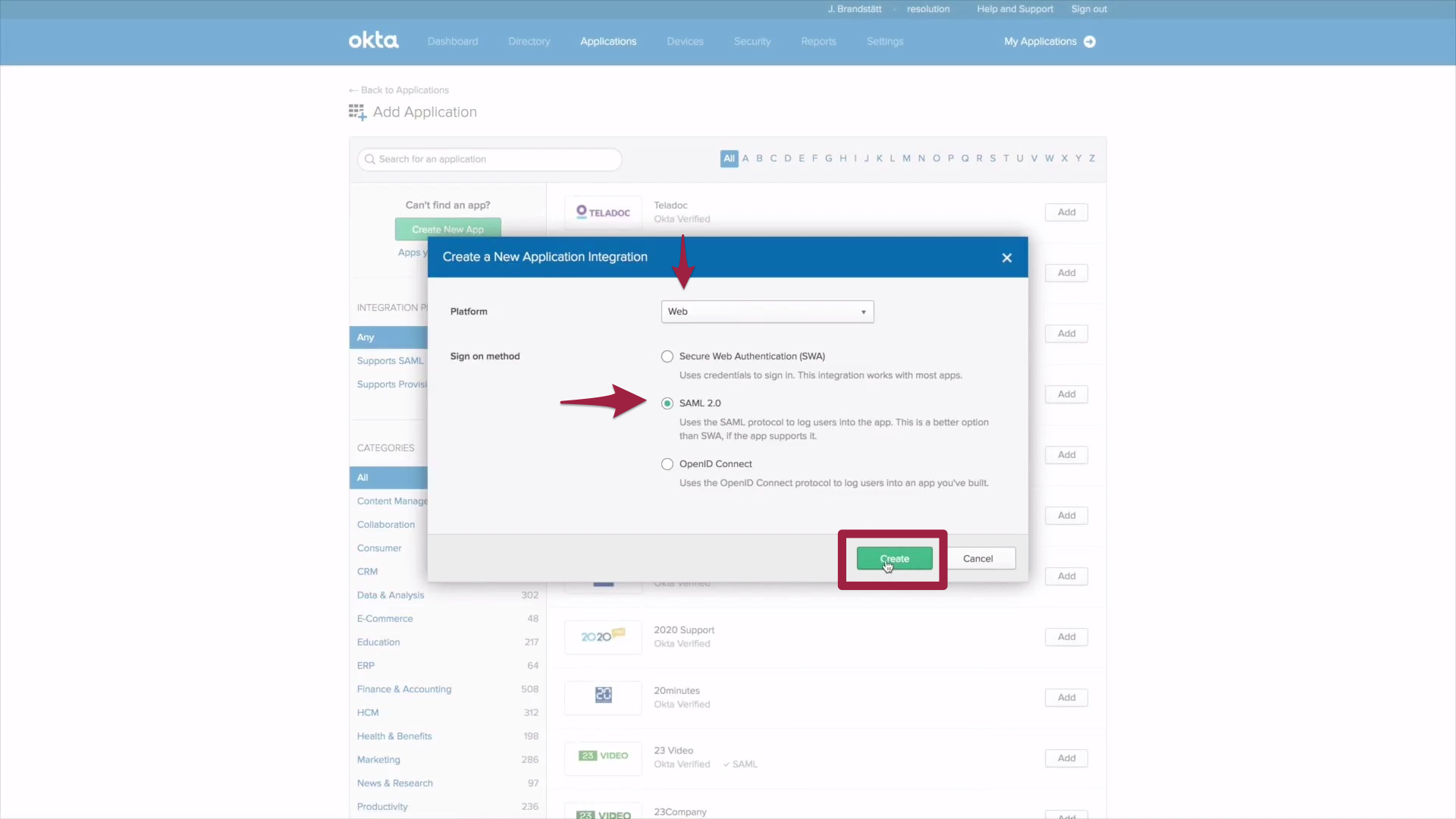1456x819 pixels.
Task: Select the All letter filter
Action: point(729,158)
